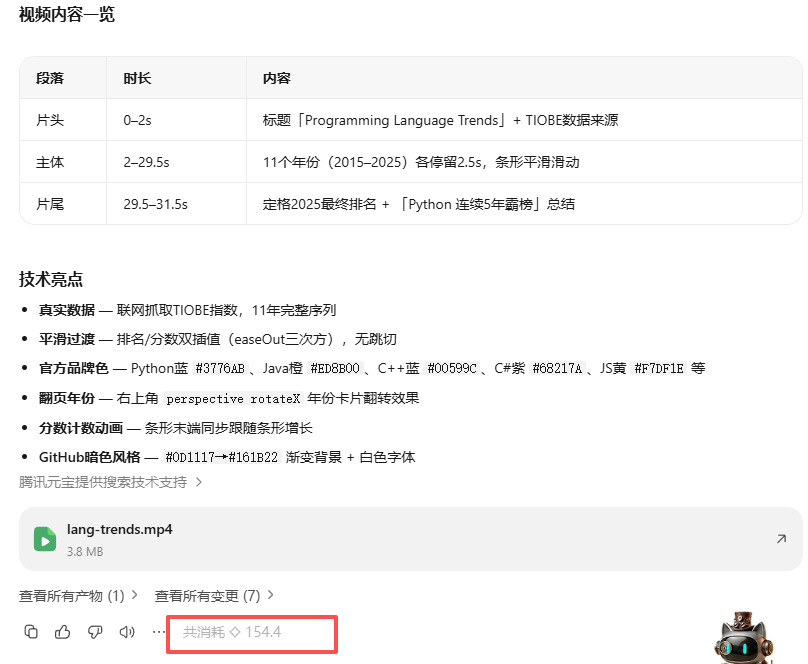Expand chevron next to 查看所有变更 (7)

pos(271,595)
